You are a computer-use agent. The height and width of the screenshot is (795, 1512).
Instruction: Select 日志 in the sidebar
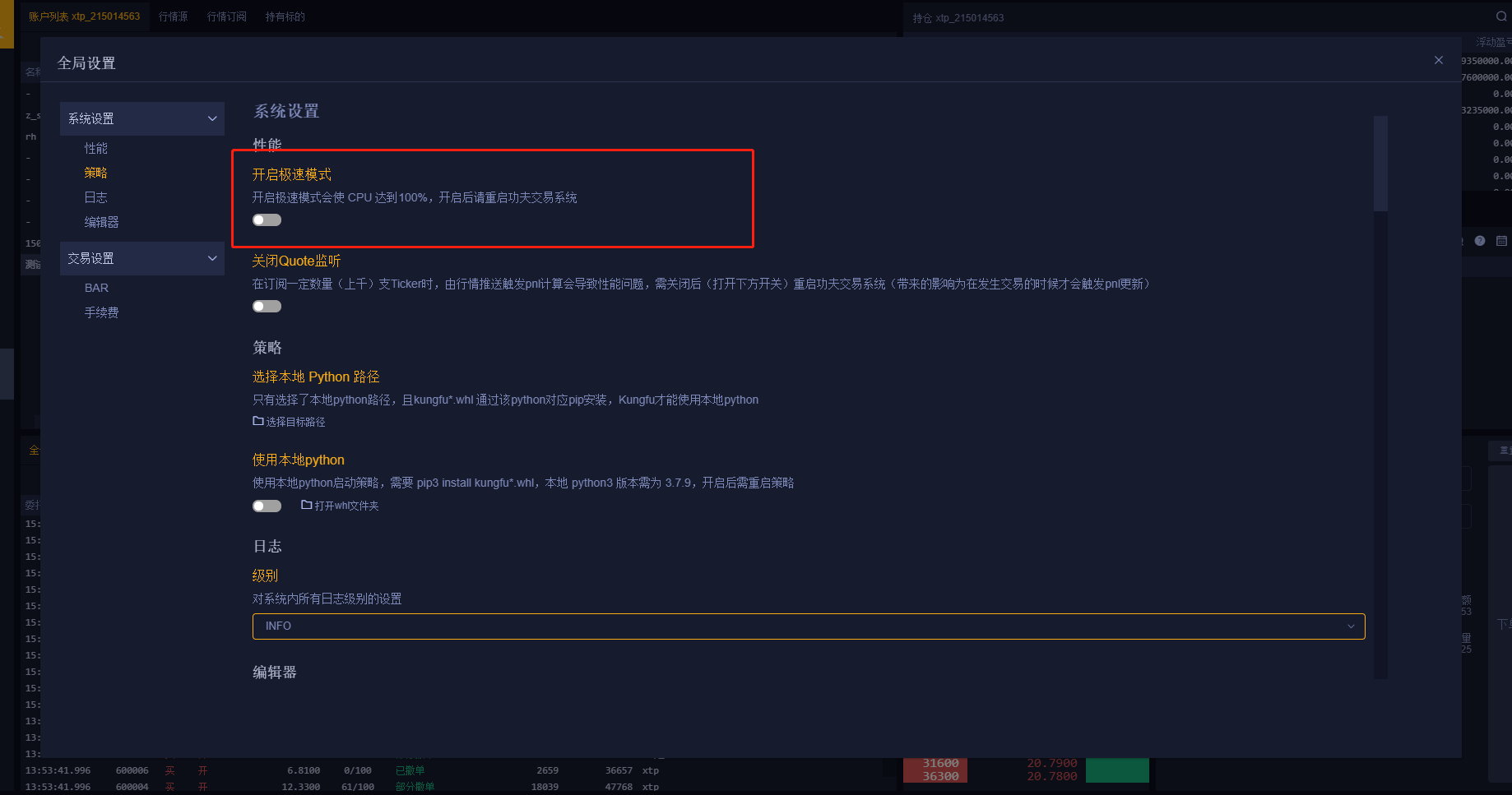pyautogui.click(x=95, y=197)
